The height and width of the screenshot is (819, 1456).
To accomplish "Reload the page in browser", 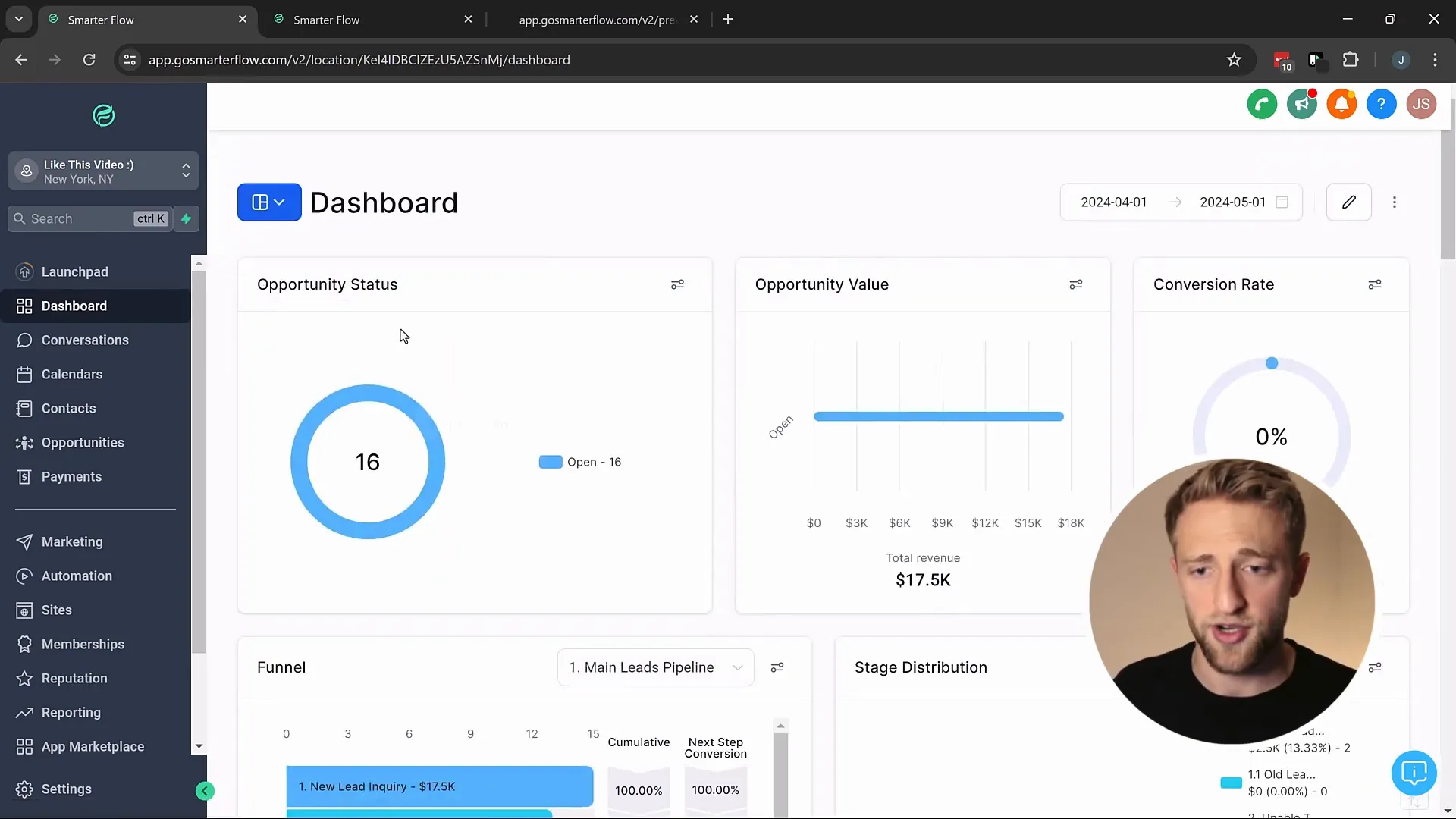I will (x=89, y=60).
